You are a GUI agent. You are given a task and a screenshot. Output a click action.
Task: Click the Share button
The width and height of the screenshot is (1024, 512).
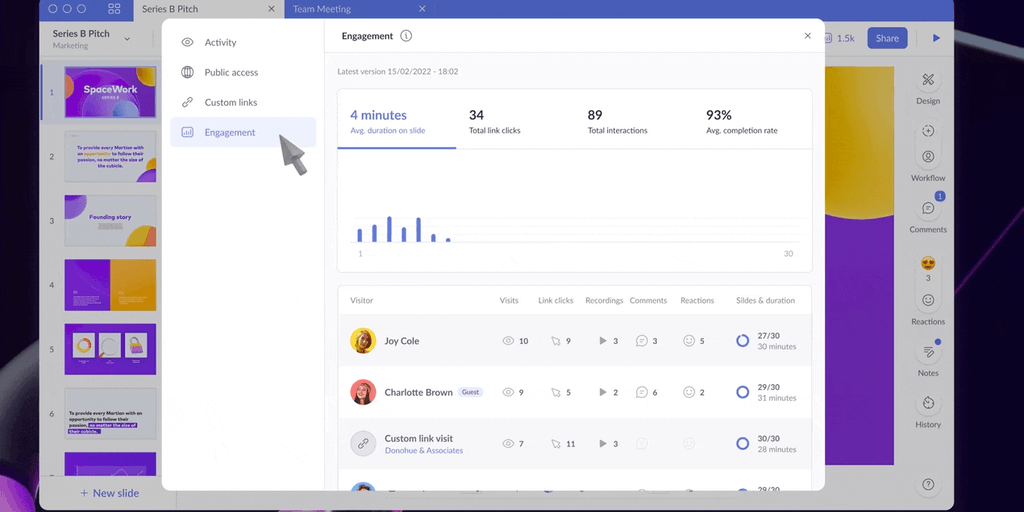[x=887, y=38]
